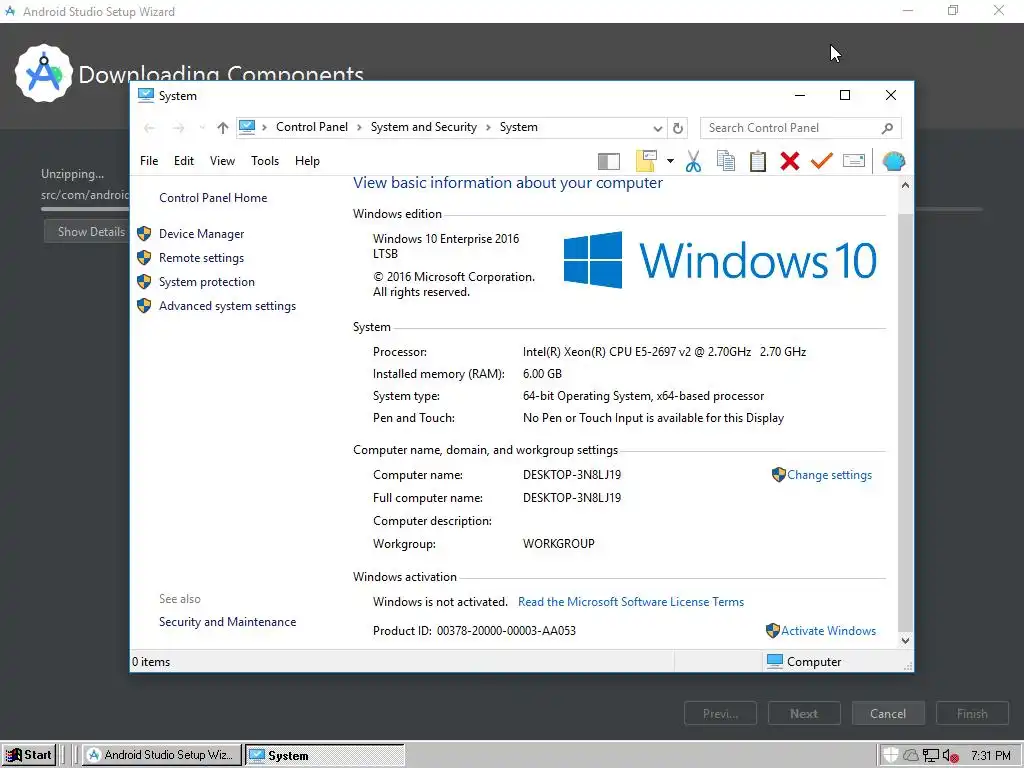This screenshot has width=1024, height=768.
Task: Click network tray icon
Action: pos(931,756)
